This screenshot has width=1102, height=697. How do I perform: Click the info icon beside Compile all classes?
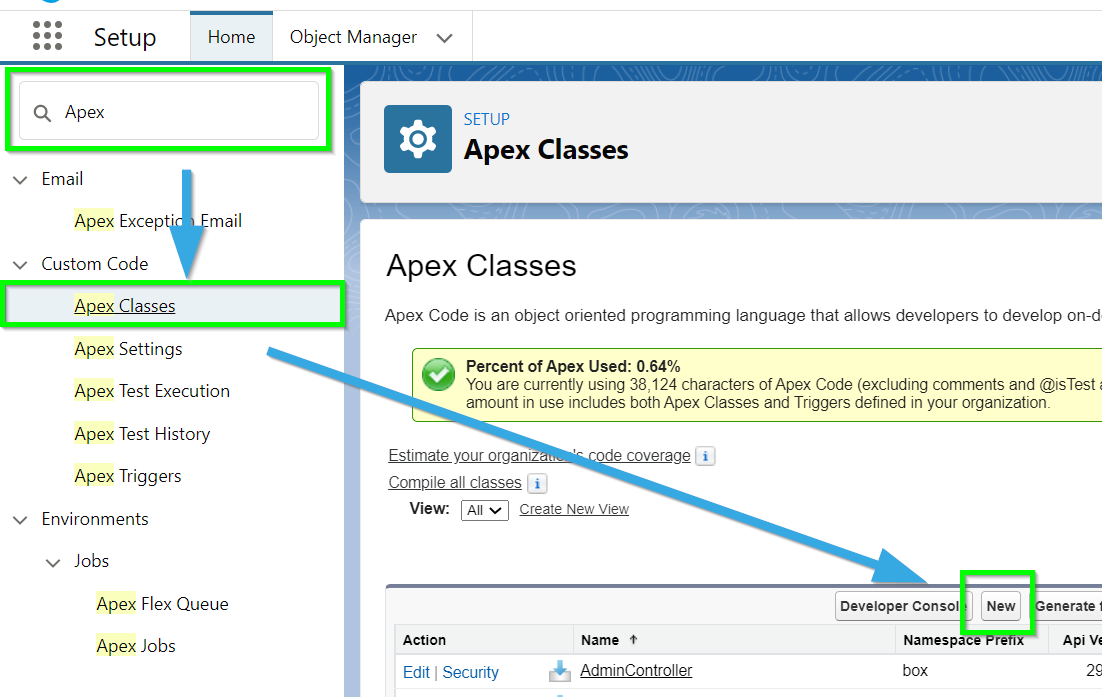(537, 483)
